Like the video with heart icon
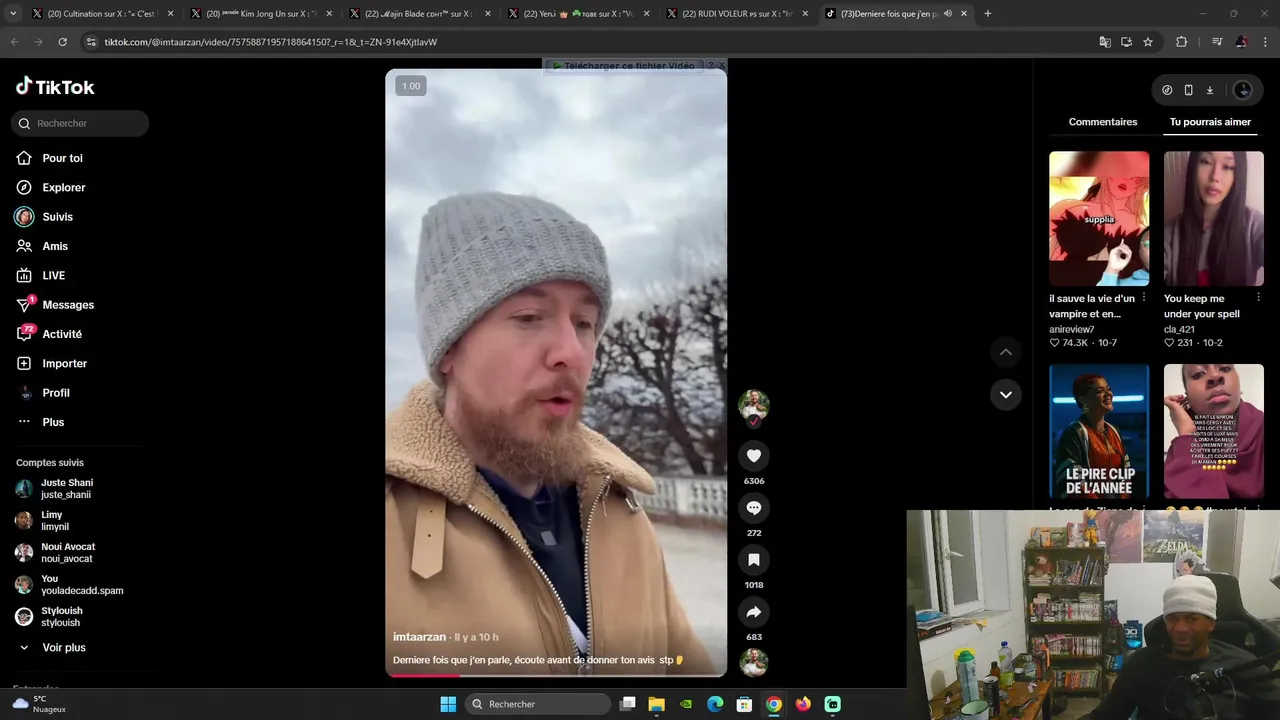1280x720 pixels. (x=754, y=456)
